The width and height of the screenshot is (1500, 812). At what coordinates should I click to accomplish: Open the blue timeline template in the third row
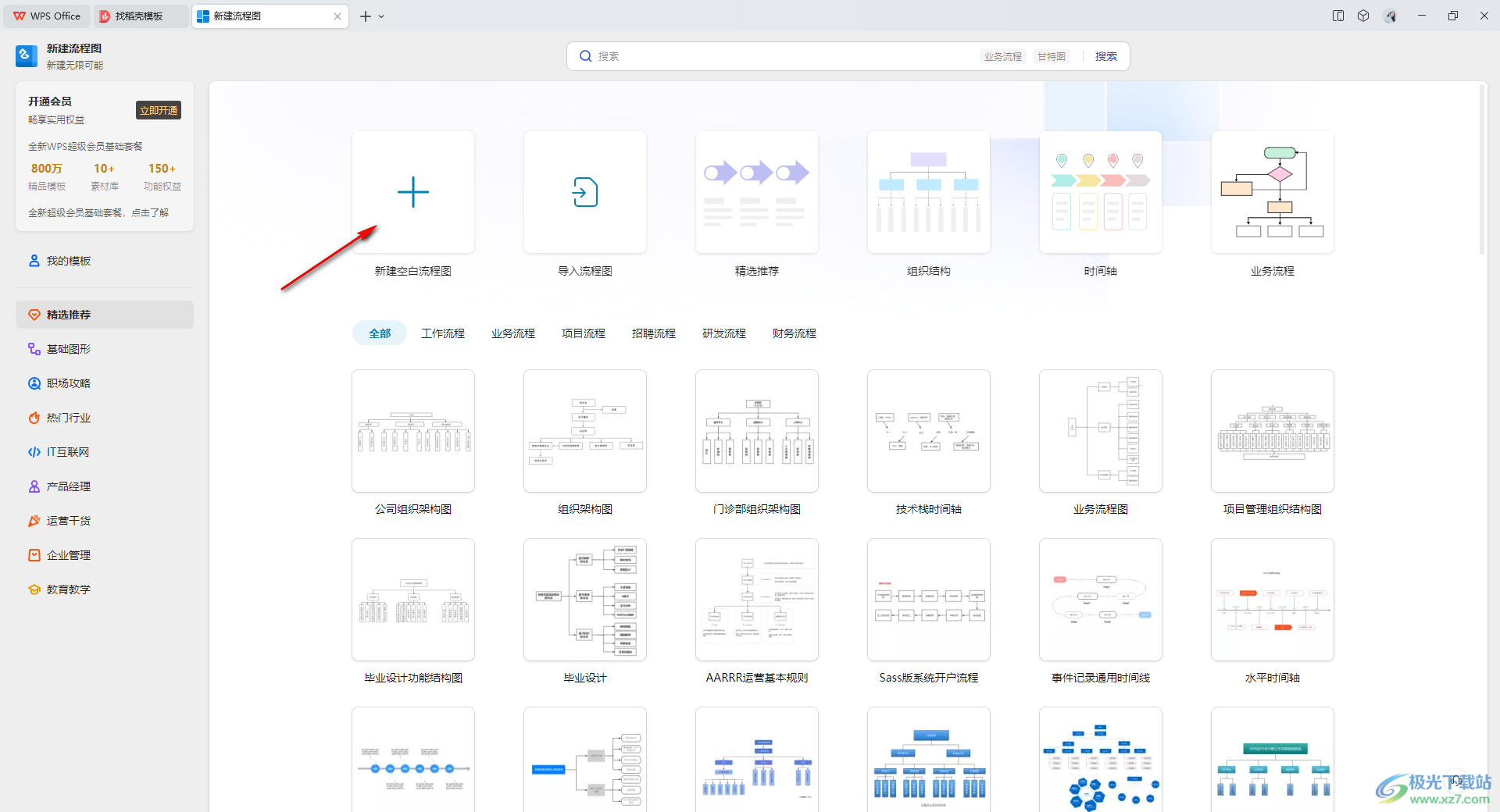[x=413, y=760]
